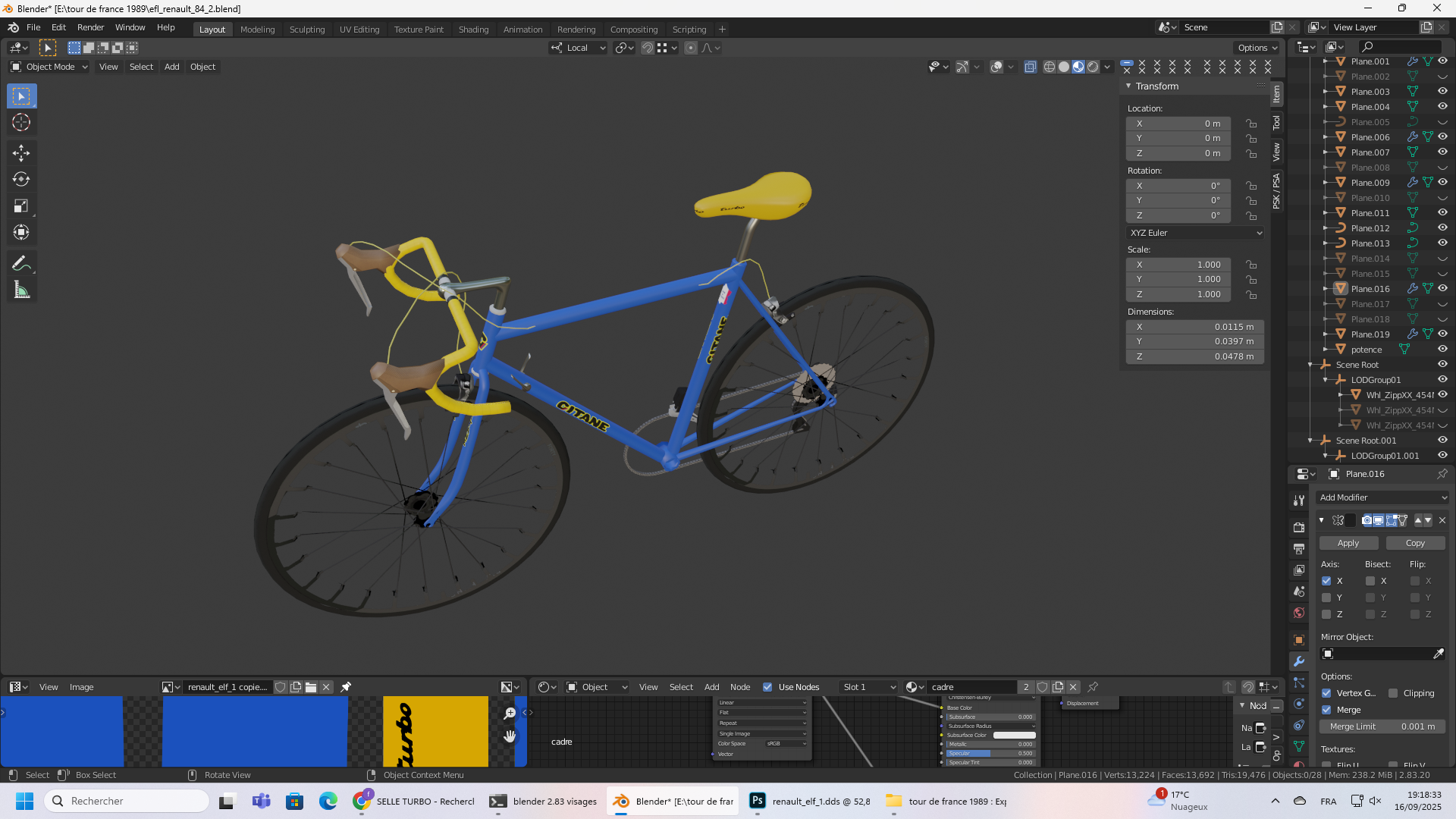Hide Plane.016 with its eye icon
Viewport: 1456px width, 819px height.
(x=1442, y=289)
